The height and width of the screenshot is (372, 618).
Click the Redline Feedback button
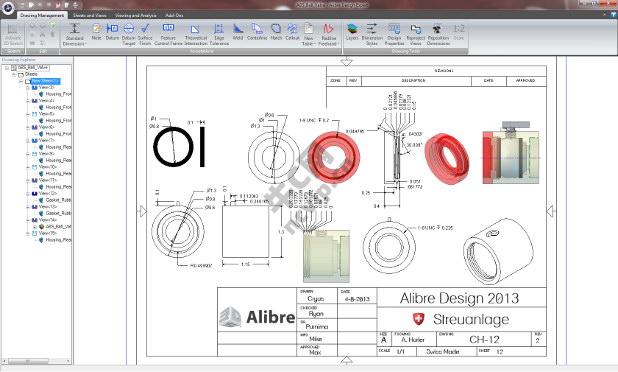point(328,34)
